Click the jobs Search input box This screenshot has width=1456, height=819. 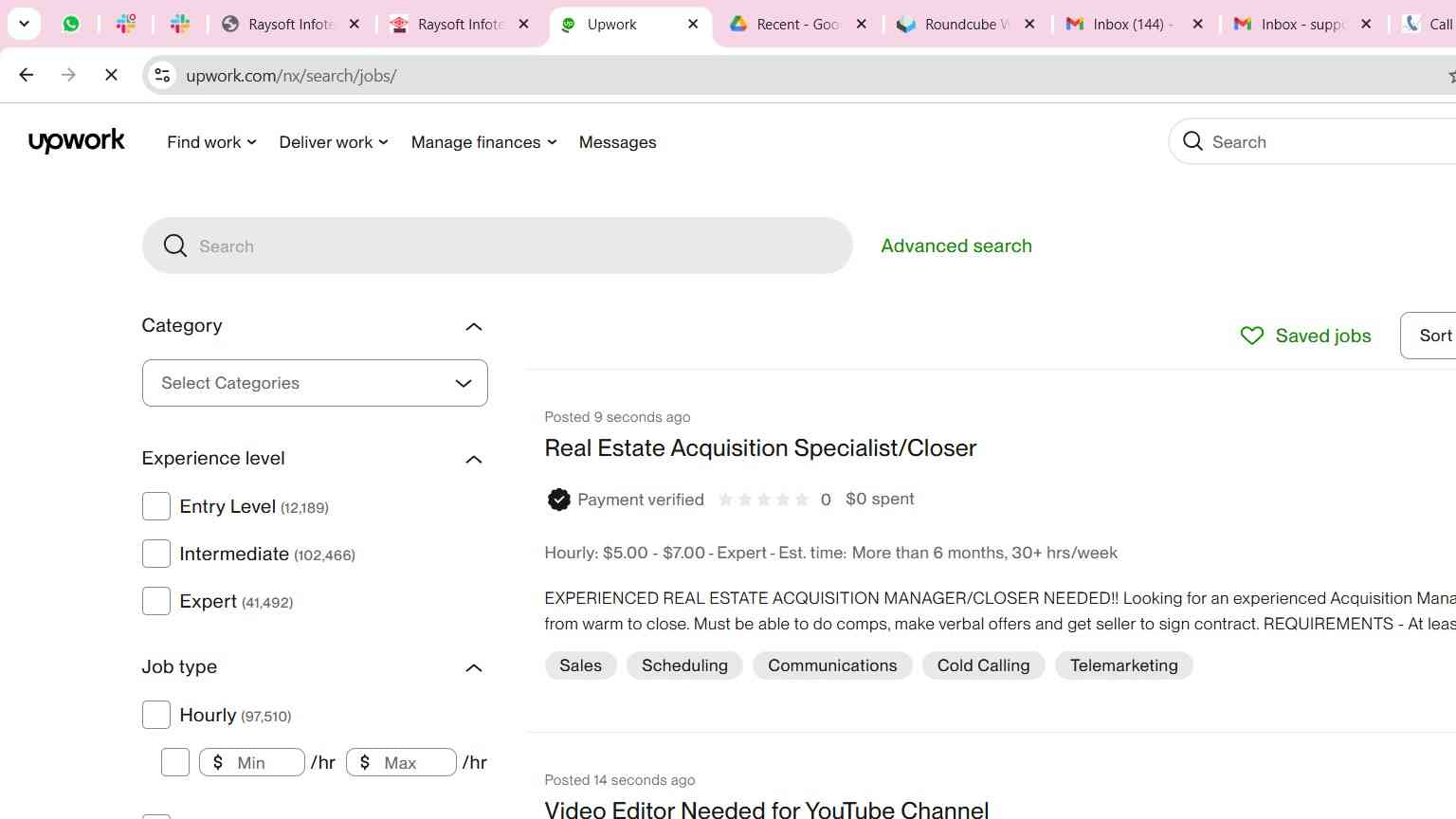[x=497, y=246]
